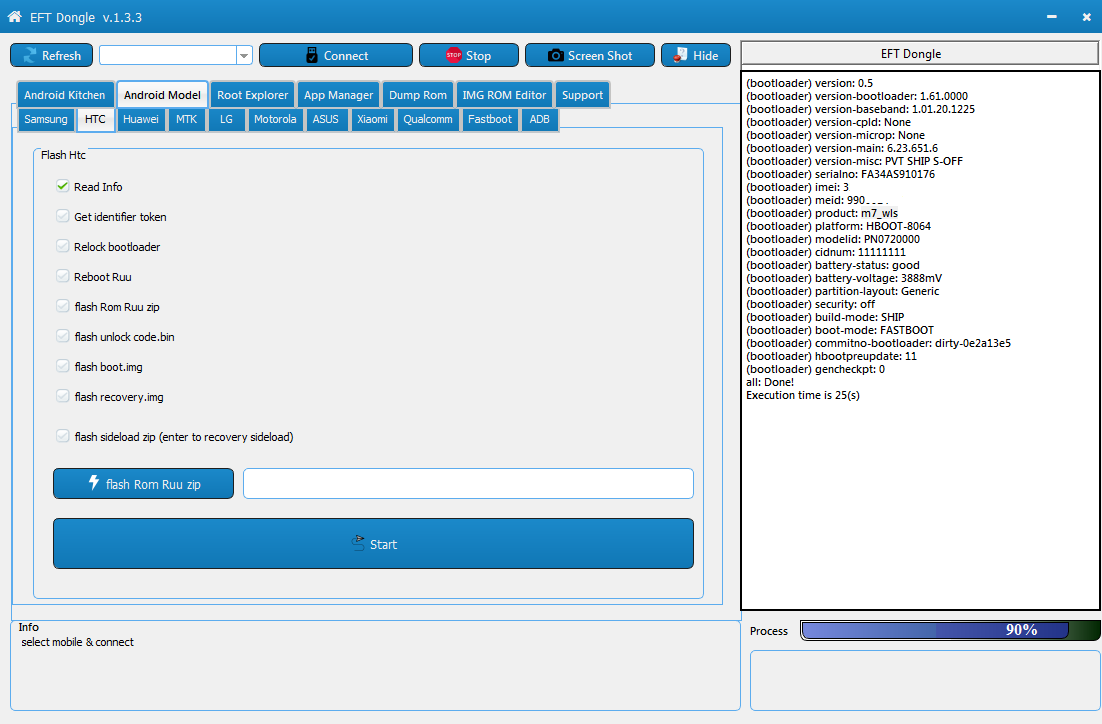Go to the Dump Rom tab
This screenshot has height=724, width=1102.
(x=418, y=95)
